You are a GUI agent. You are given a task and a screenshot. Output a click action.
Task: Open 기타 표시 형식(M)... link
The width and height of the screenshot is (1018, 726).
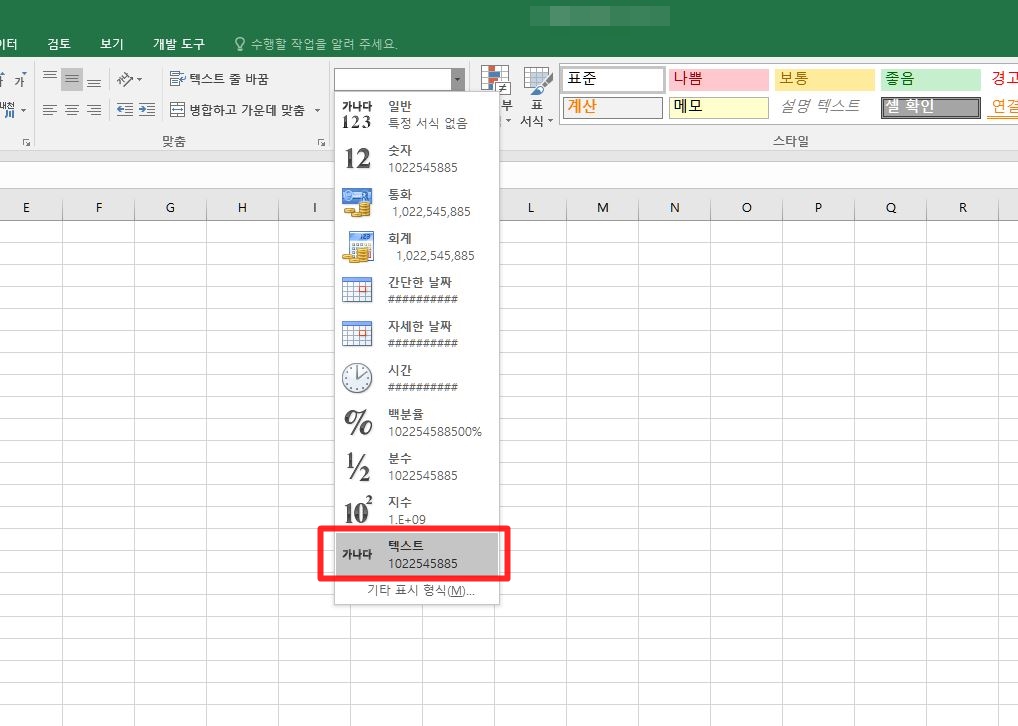[x=421, y=590]
